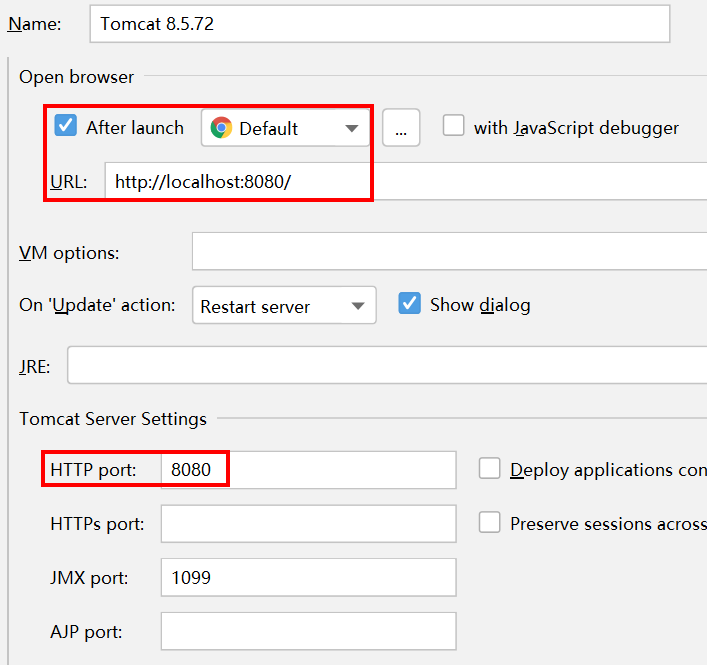
Task: Click the Name field containing Tomcat 8.5.72
Action: [x=380, y=24]
